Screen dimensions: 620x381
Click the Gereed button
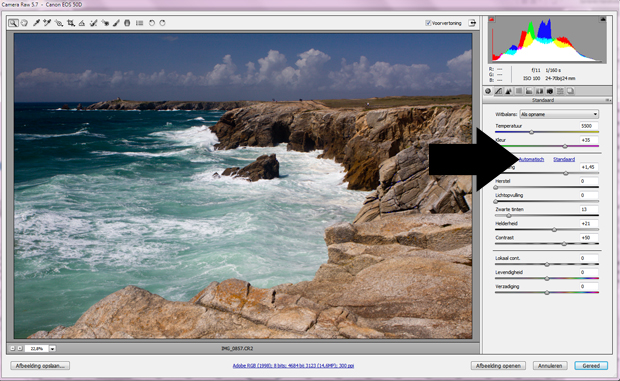tap(591, 366)
